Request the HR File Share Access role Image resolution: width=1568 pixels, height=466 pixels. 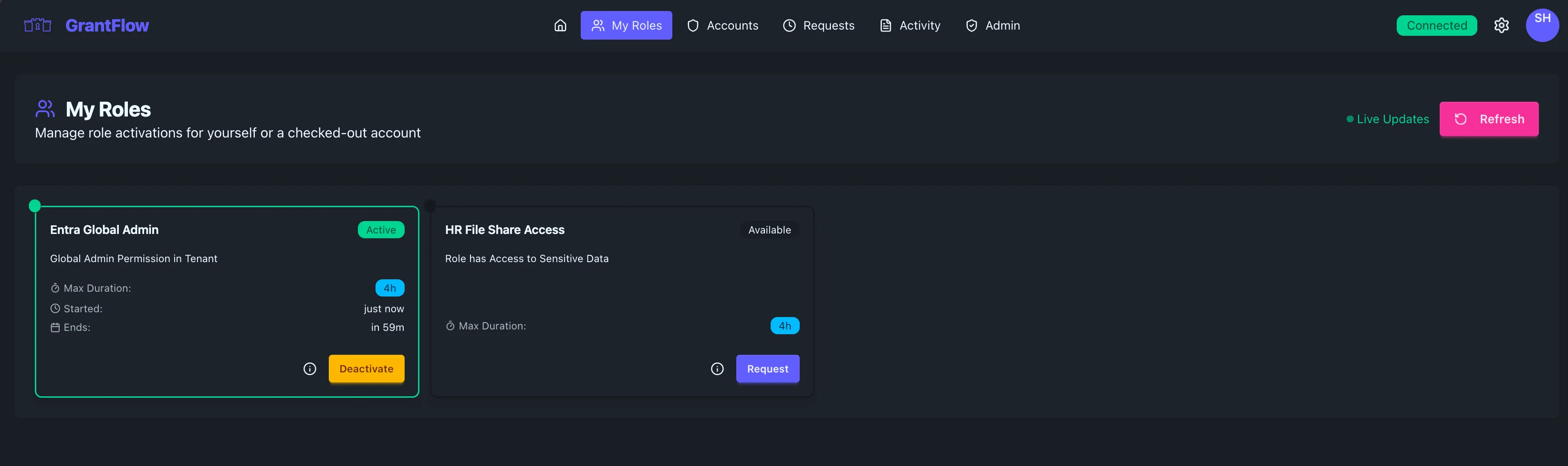click(768, 369)
